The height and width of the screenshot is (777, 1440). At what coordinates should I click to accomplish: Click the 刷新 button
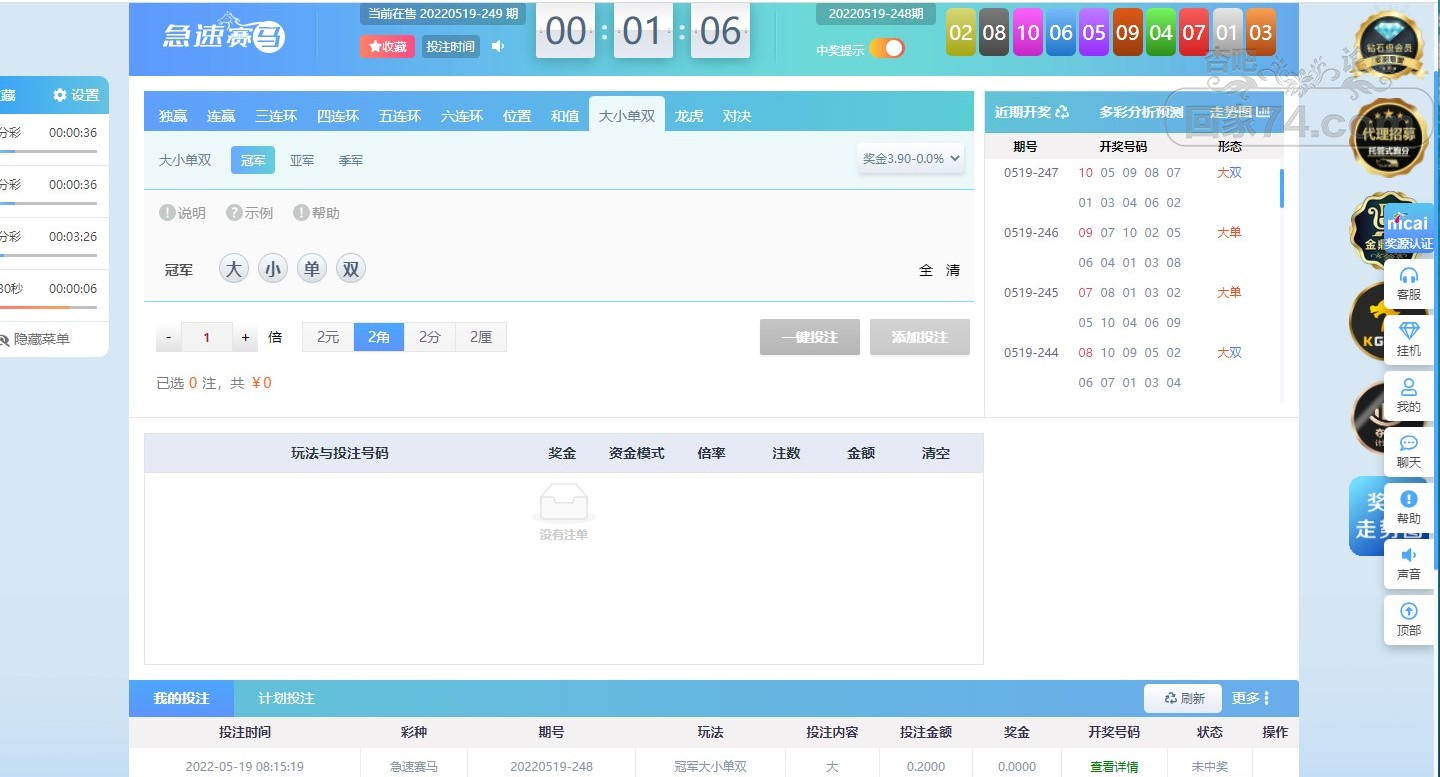pos(1184,698)
